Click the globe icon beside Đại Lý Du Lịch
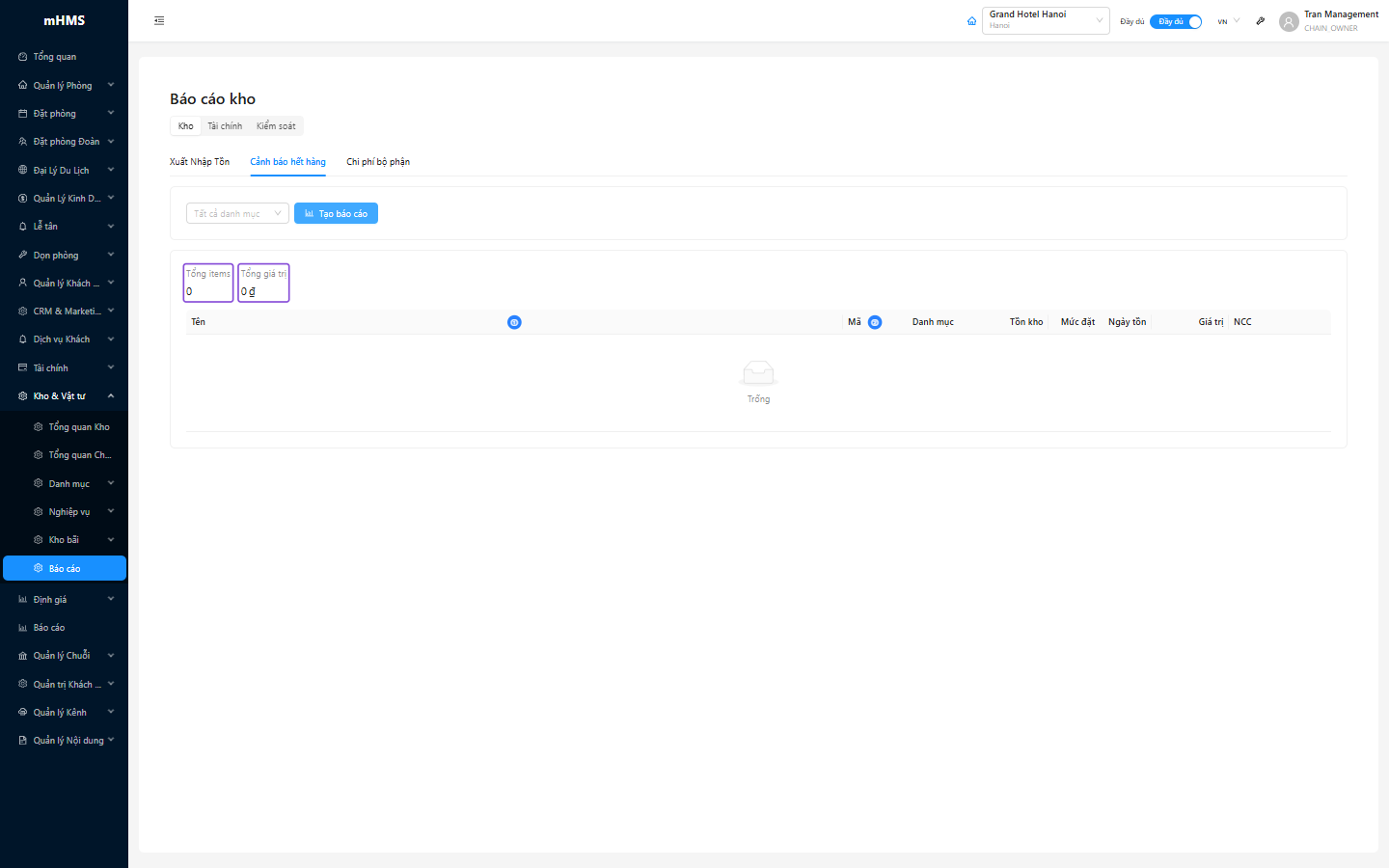This screenshot has height=868, width=1389. 23,171
